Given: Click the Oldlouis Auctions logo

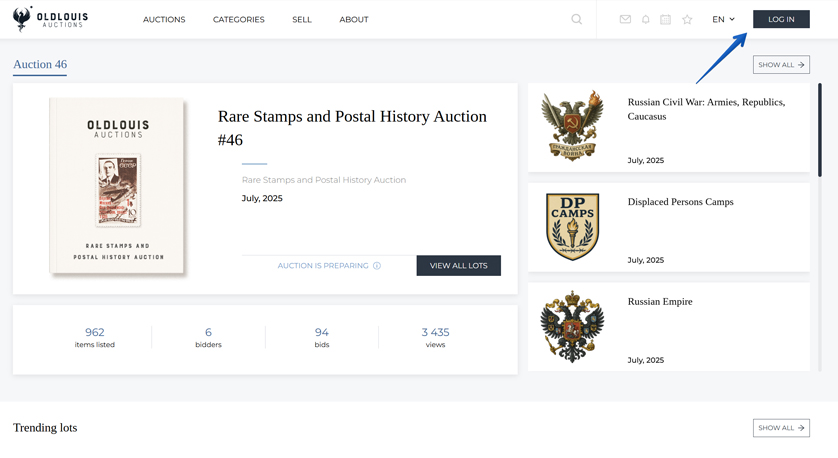Looking at the screenshot, I should [x=50, y=19].
